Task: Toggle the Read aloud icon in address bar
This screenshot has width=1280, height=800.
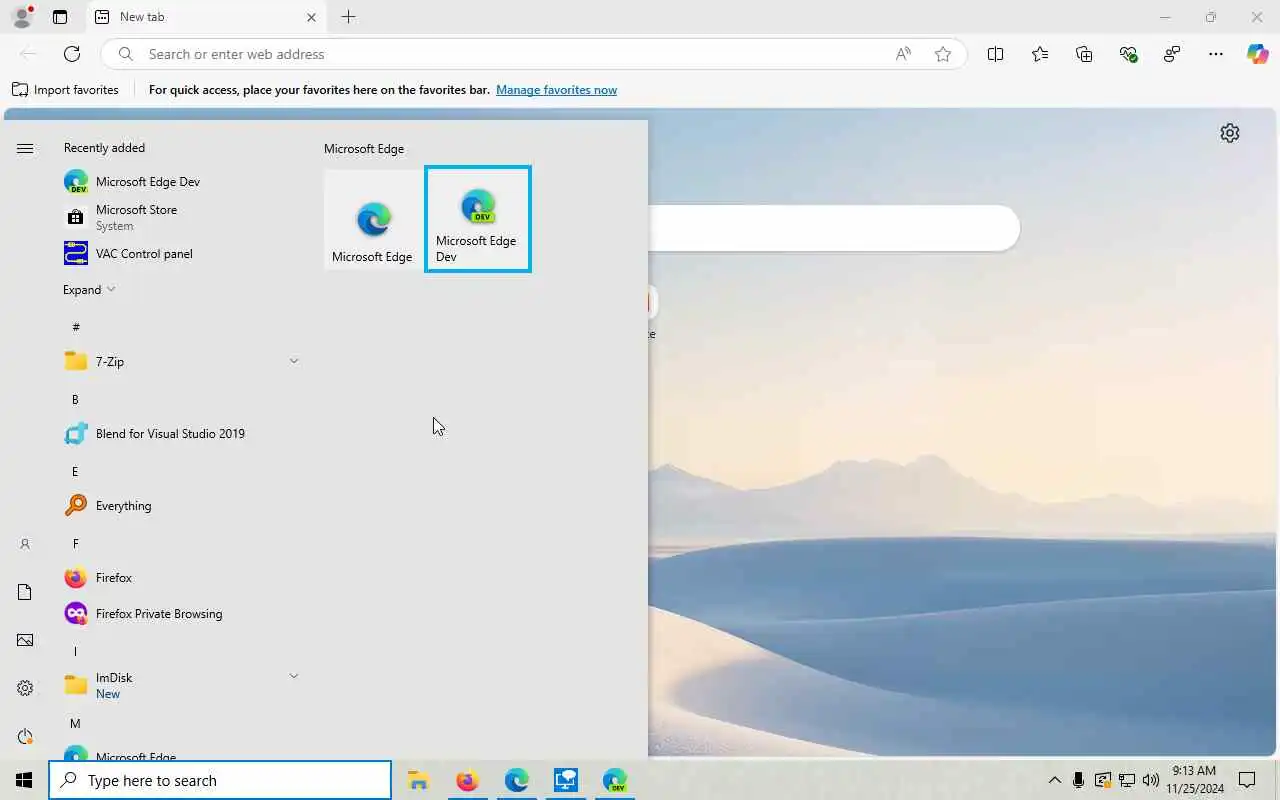Action: pos(903,54)
